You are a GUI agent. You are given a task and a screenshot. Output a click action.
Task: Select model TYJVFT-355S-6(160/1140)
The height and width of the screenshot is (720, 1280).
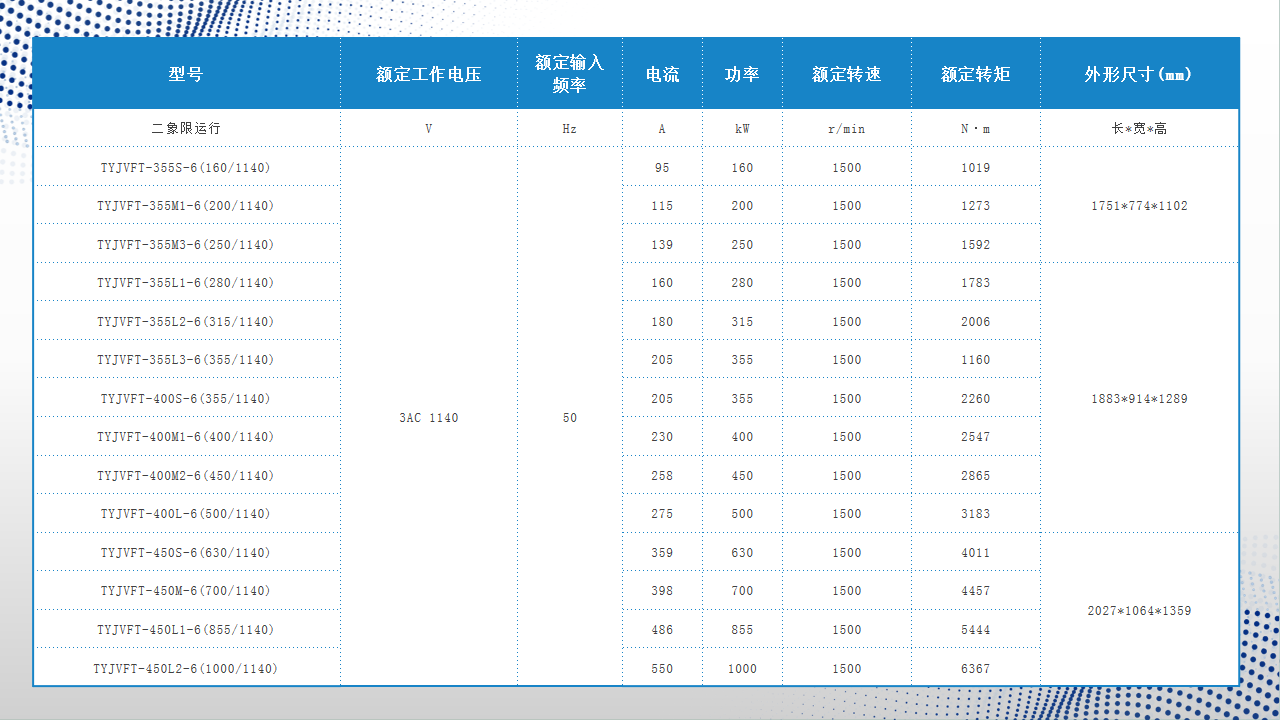(186, 168)
